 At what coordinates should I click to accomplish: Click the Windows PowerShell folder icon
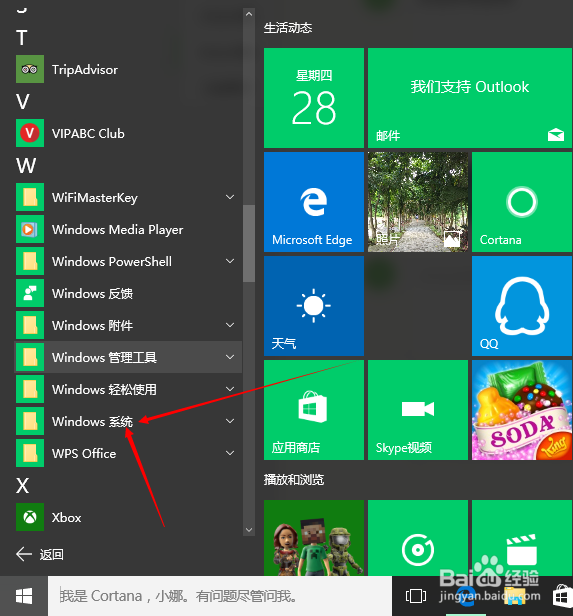(x=30, y=261)
